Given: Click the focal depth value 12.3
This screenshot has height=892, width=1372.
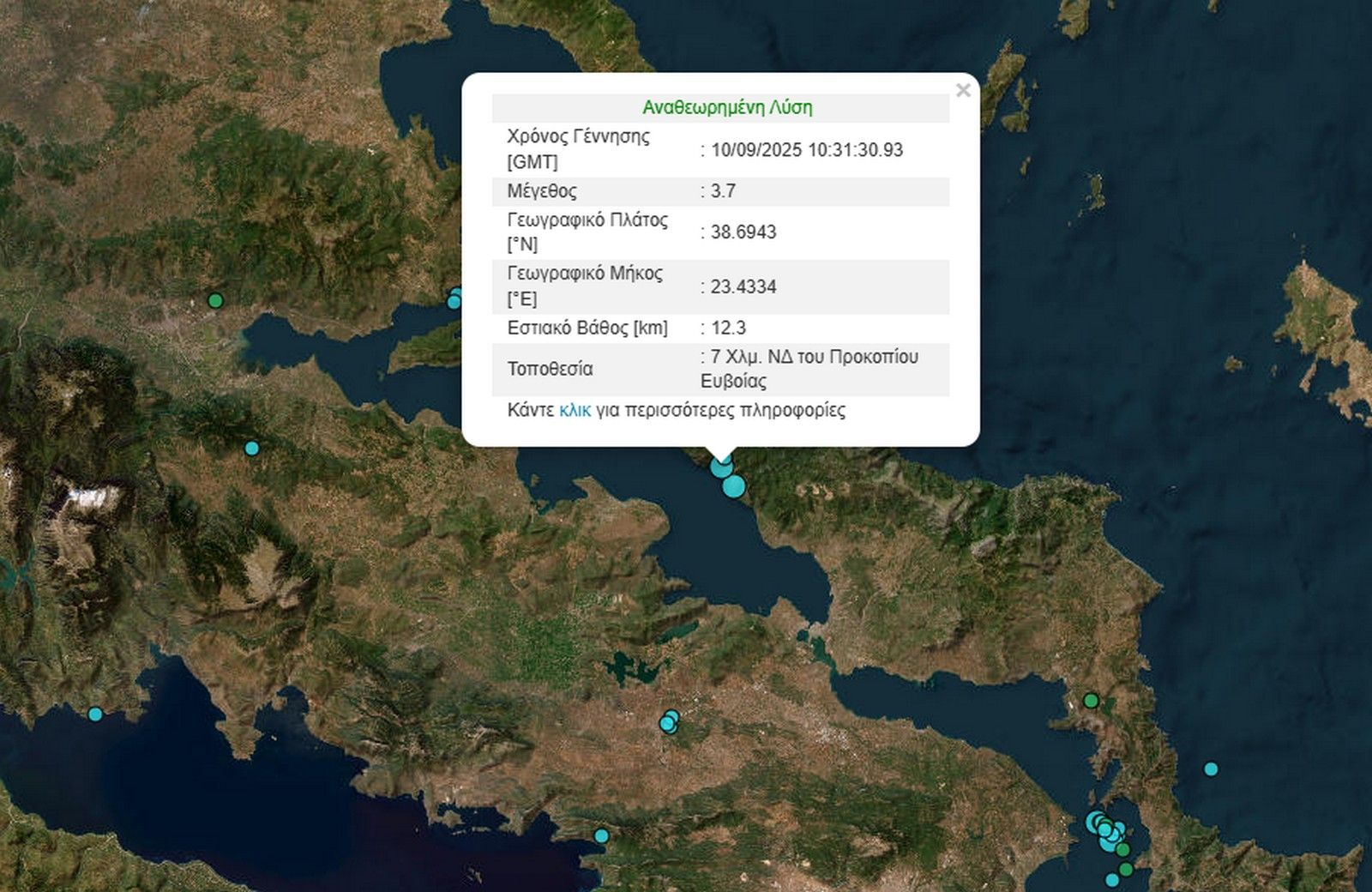Looking at the screenshot, I should [x=728, y=328].
